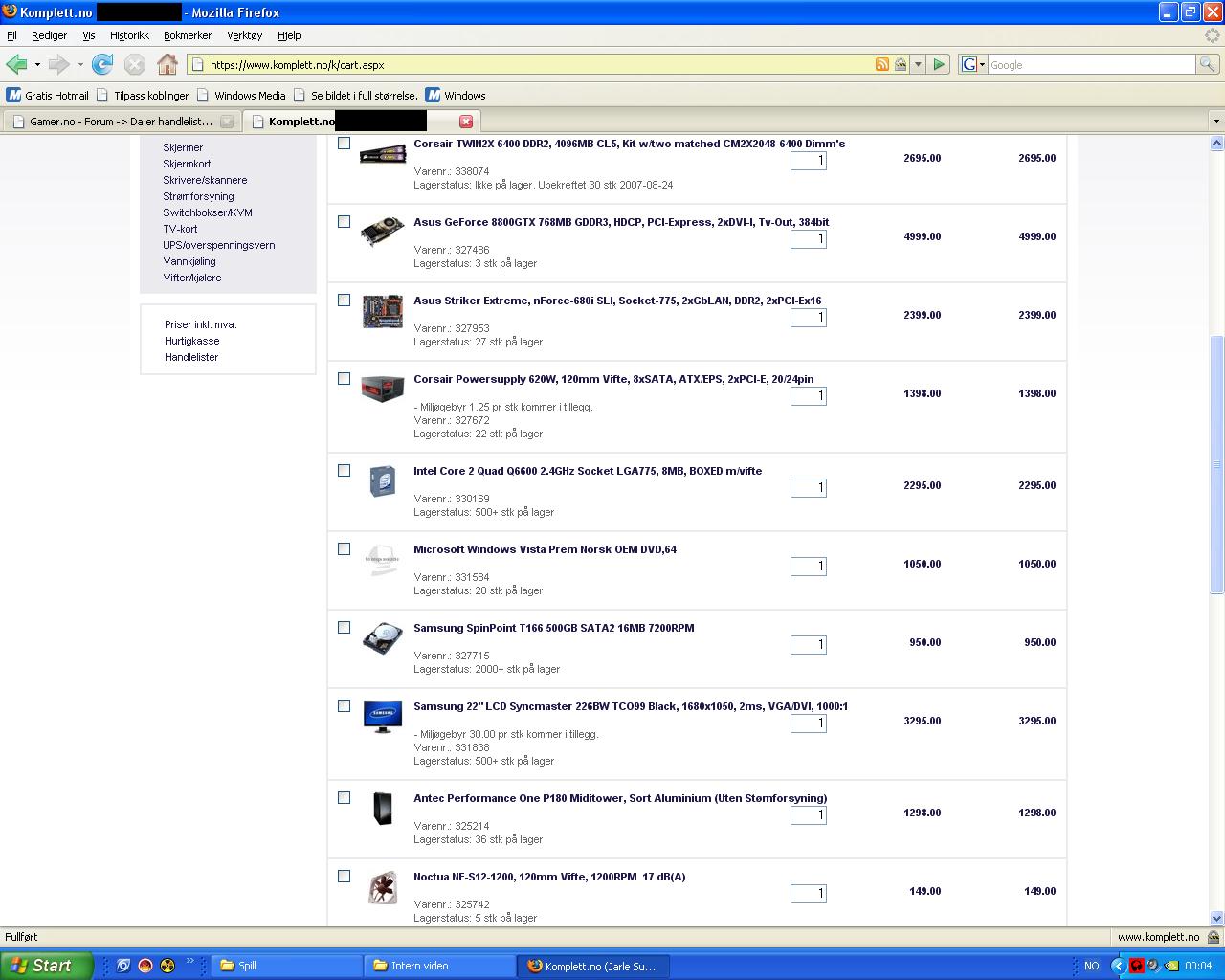1225x980 pixels.
Task: Open the Windows Start button
Action: point(46,966)
